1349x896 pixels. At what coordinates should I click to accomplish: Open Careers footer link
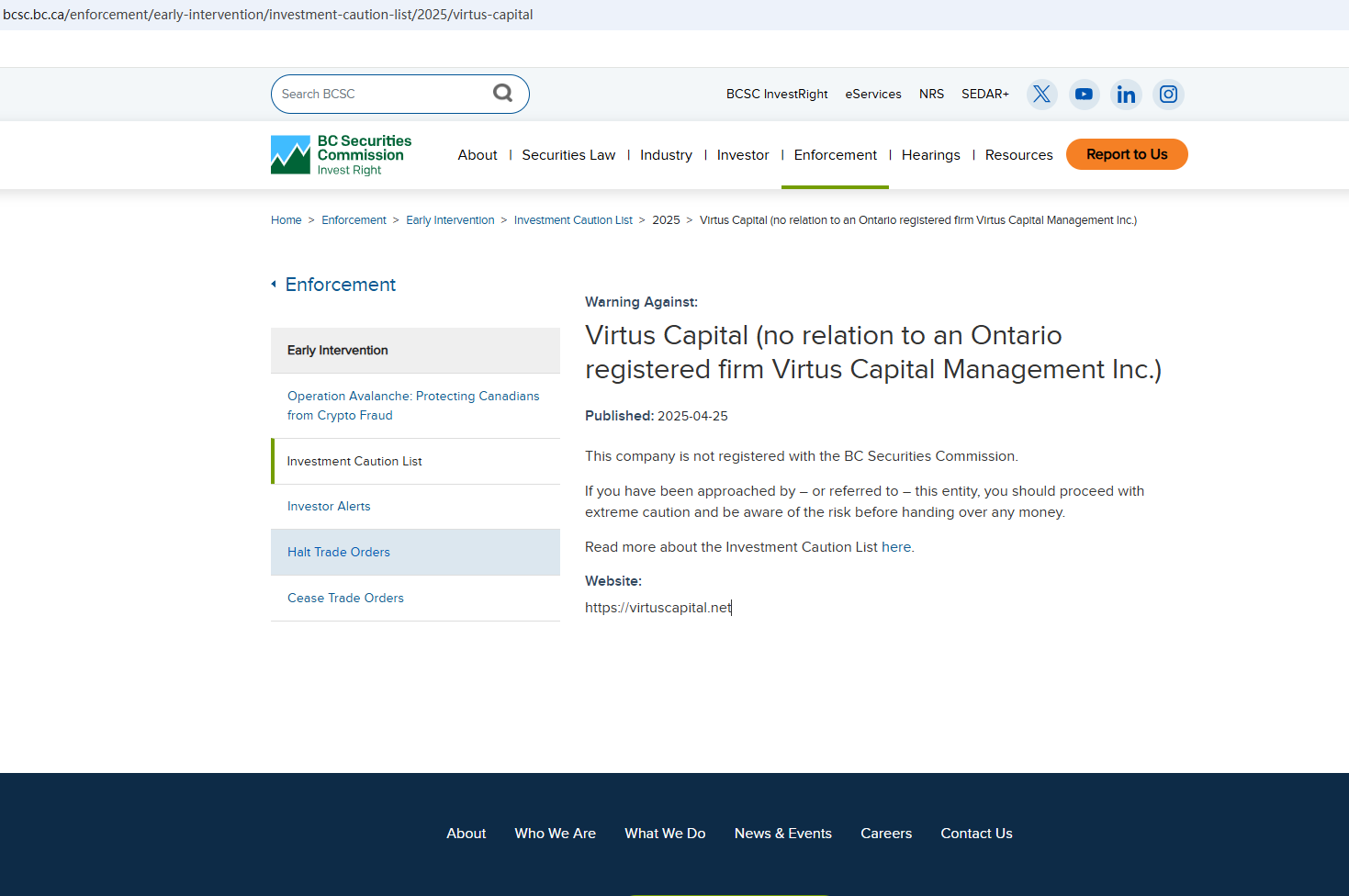pyautogui.click(x=886, y=834)
